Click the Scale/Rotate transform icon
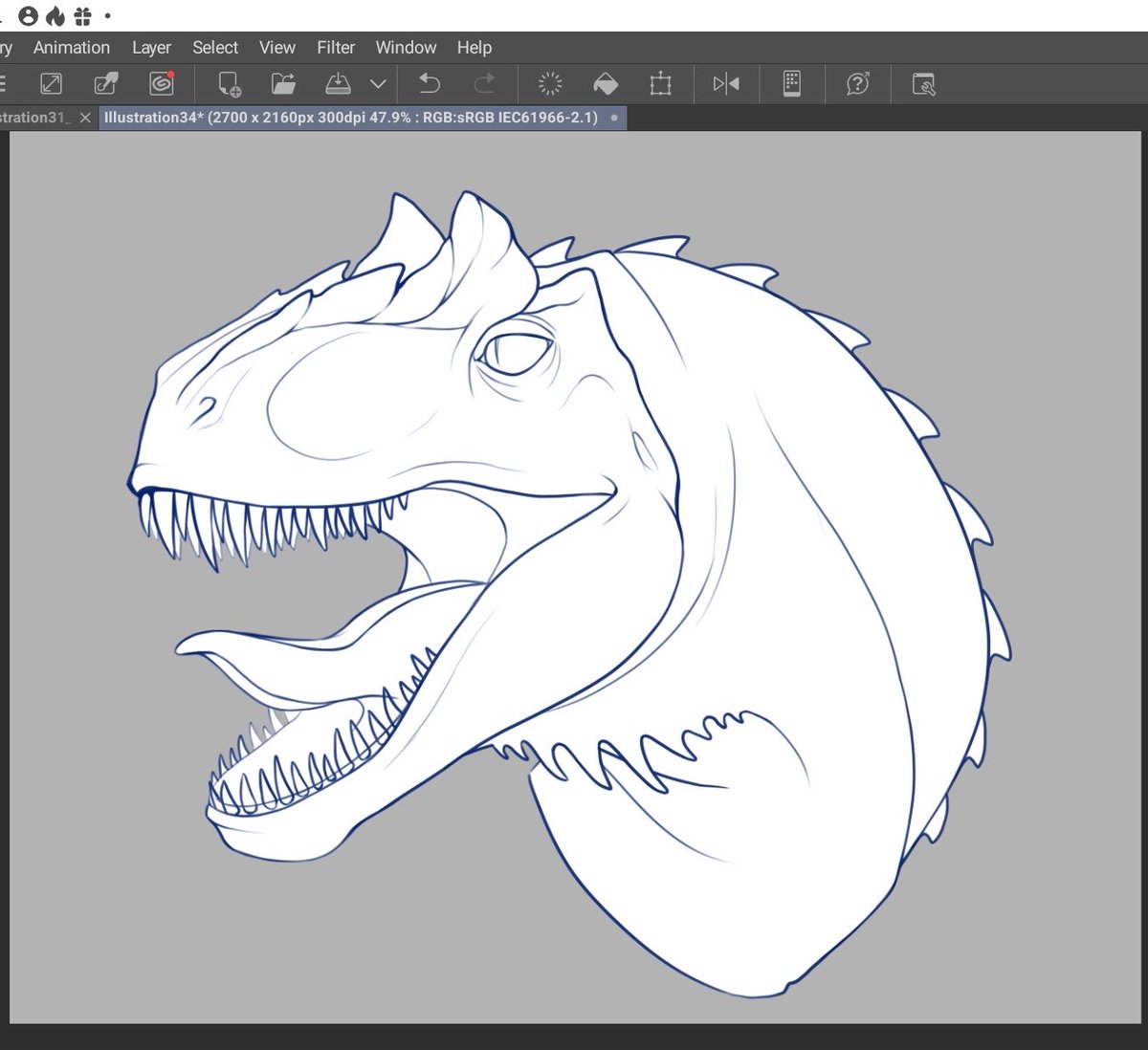The height and width of the screenshot is (1050, 1148). point(660,84)
